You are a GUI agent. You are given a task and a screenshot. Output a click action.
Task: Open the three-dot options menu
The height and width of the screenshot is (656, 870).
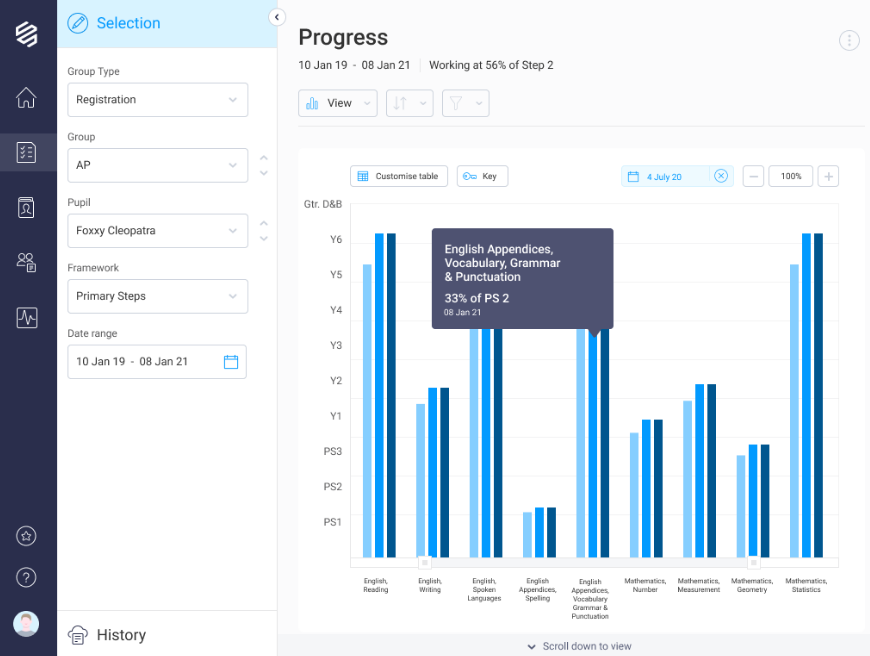point(849,41)
